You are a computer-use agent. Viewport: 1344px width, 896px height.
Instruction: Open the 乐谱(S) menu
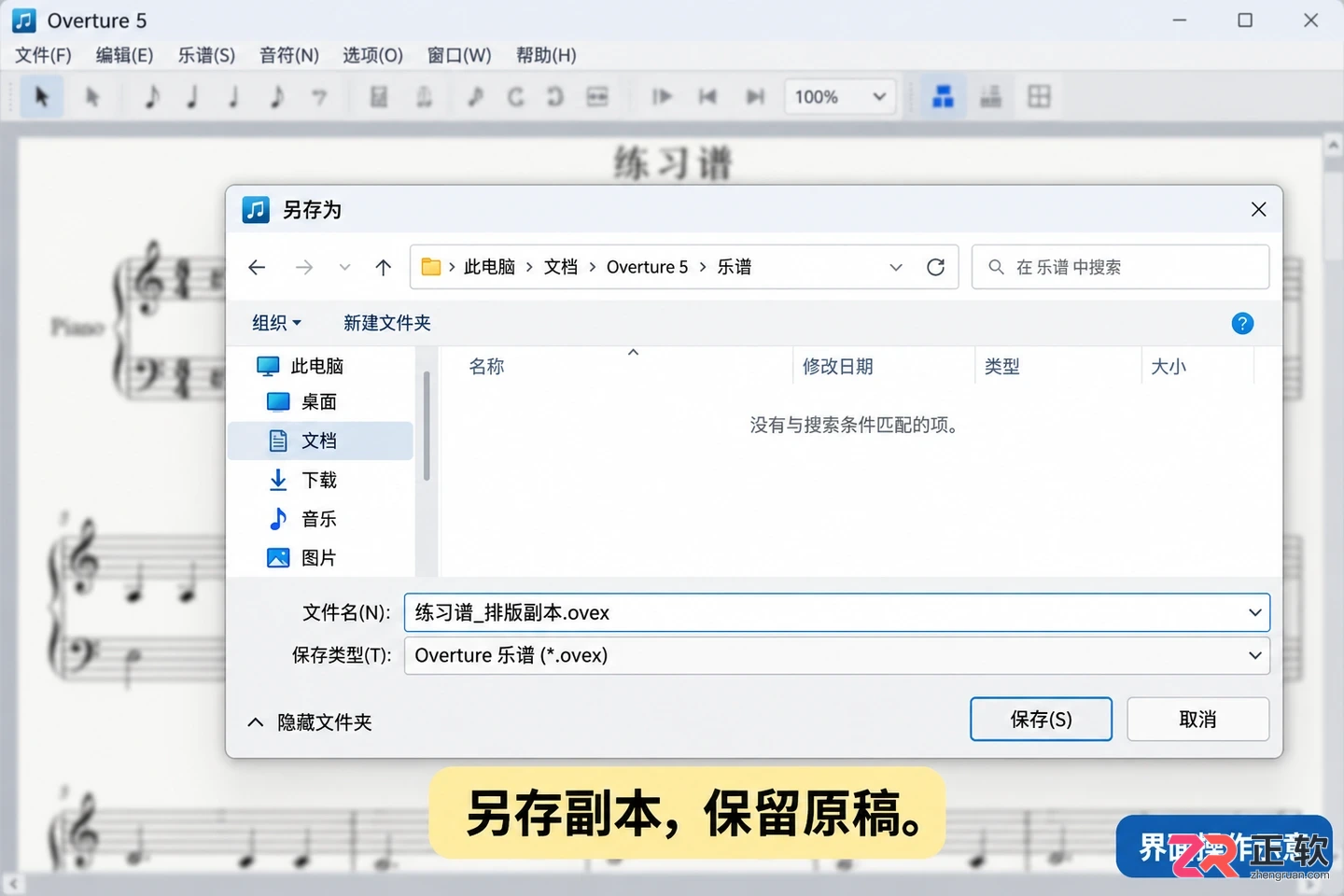(x=206, y=55)
